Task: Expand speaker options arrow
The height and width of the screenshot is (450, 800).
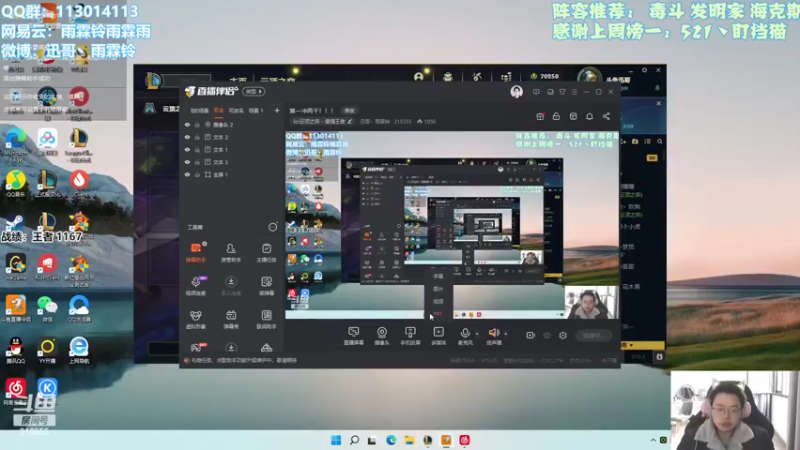Action: click(x=506, y=334)
